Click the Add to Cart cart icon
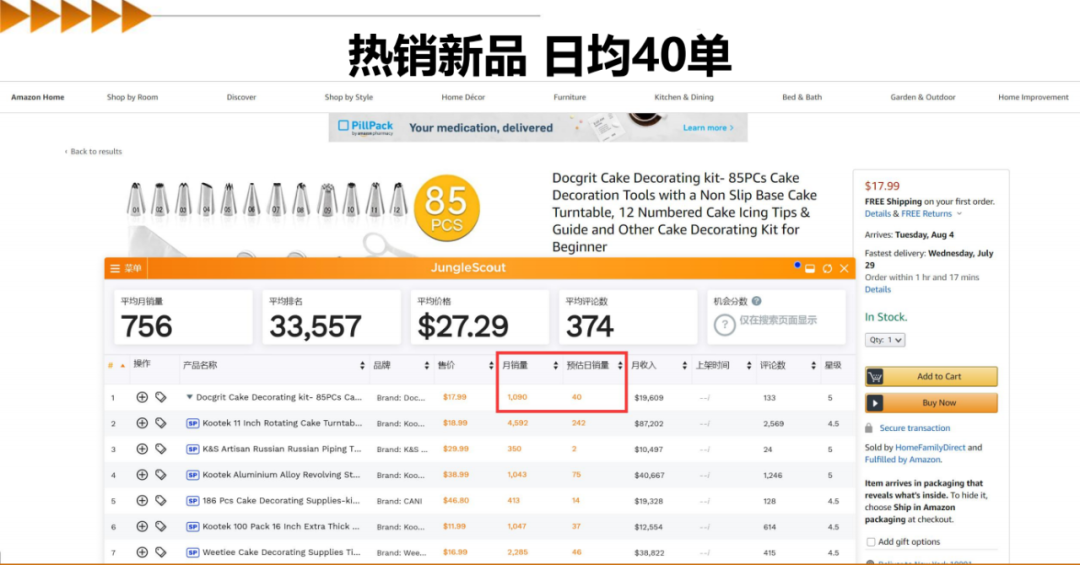 [x=875, y=376]
